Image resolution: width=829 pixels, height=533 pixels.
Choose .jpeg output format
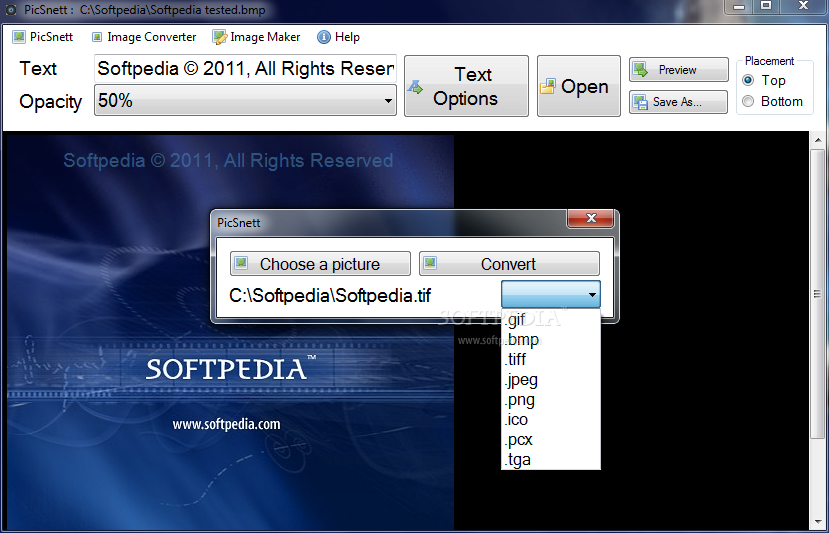coord(551,380)
